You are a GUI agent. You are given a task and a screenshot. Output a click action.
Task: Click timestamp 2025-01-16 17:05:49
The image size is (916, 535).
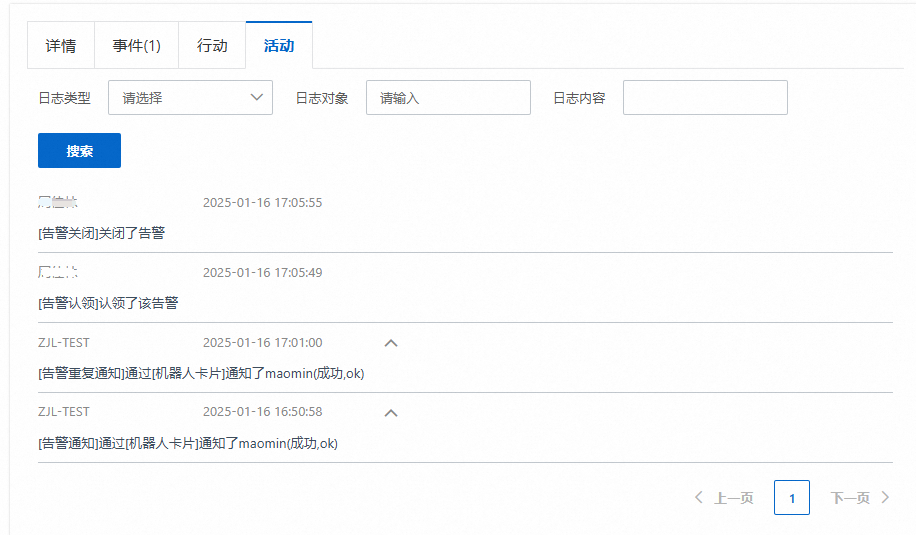(x=262, y=273)
